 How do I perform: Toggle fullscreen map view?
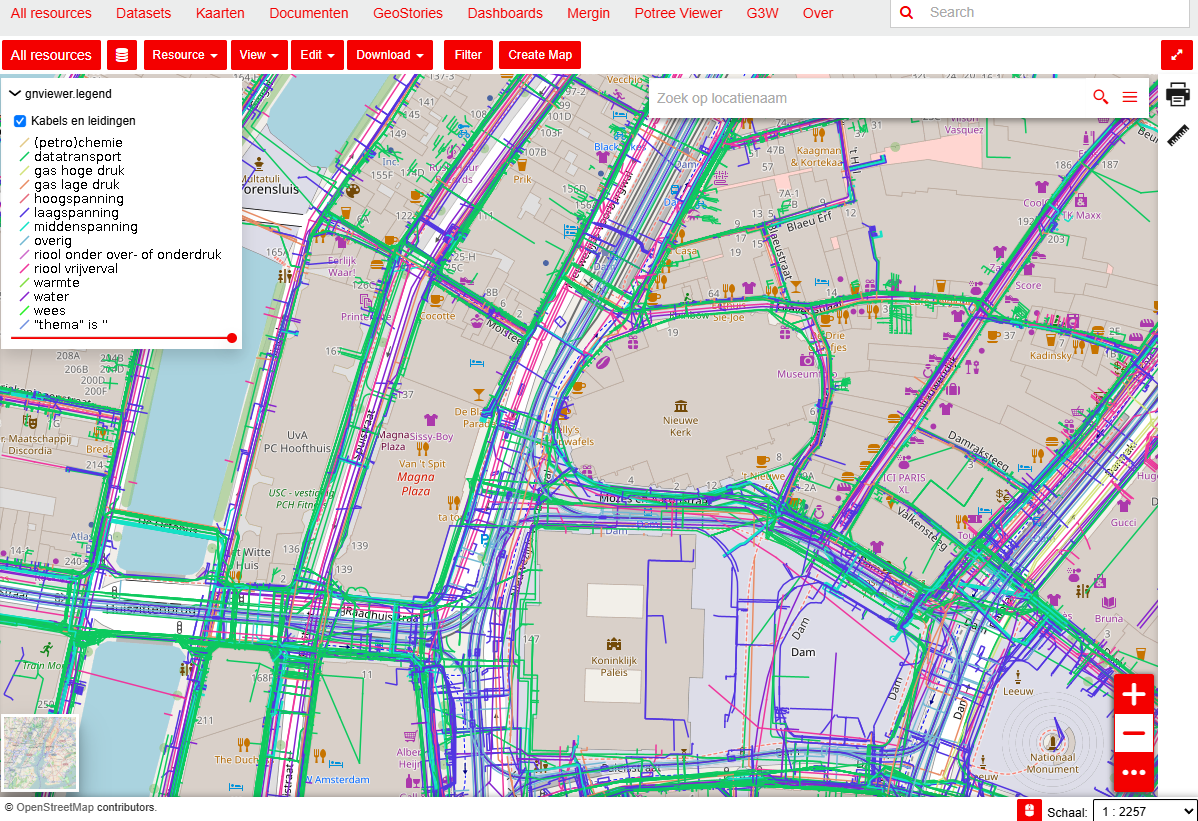1177,55
